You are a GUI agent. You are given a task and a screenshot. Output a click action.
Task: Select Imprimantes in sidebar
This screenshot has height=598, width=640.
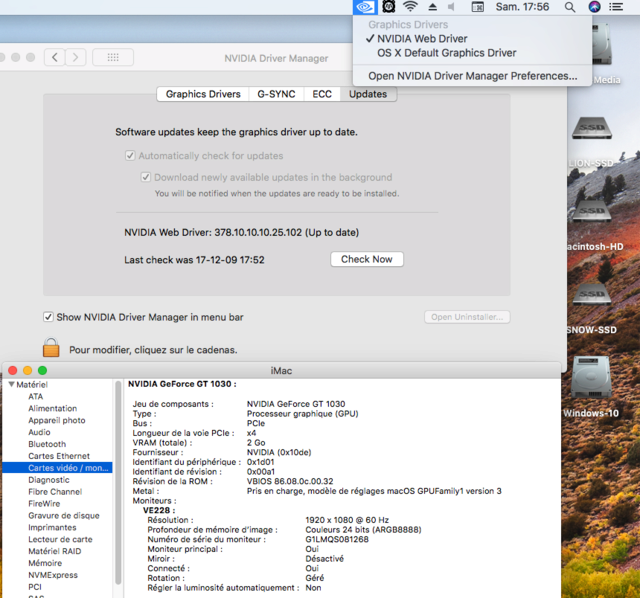(52, 527)
